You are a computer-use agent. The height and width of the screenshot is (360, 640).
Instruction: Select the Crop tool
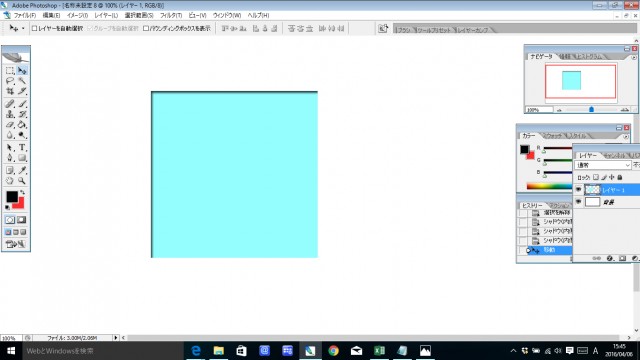point(10,91)
